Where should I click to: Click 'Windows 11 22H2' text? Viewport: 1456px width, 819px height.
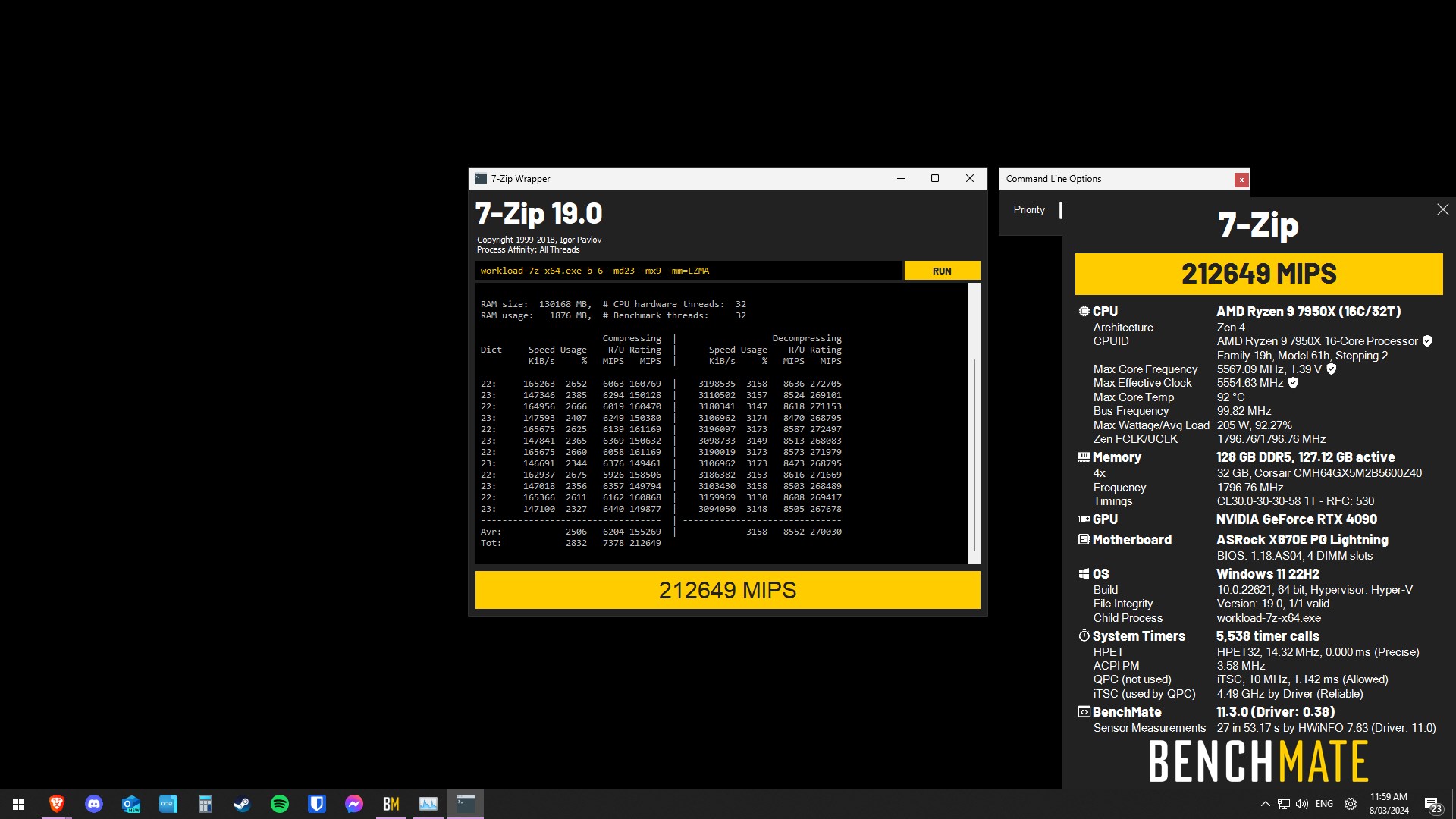click(x=1268, y=574)
